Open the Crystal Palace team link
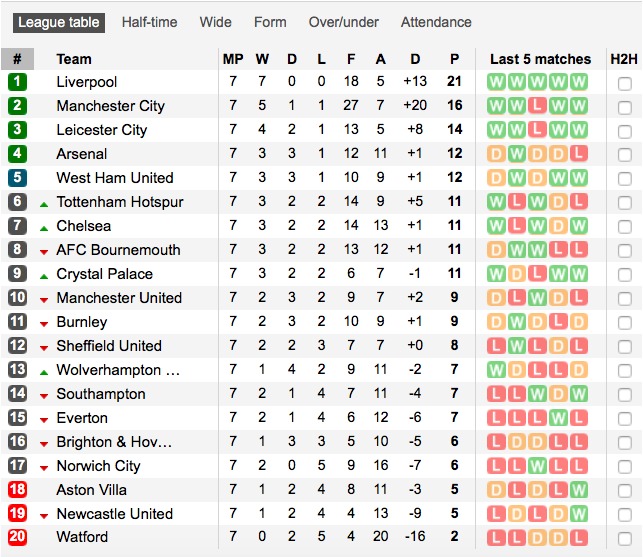 click(x=105, y=274)
